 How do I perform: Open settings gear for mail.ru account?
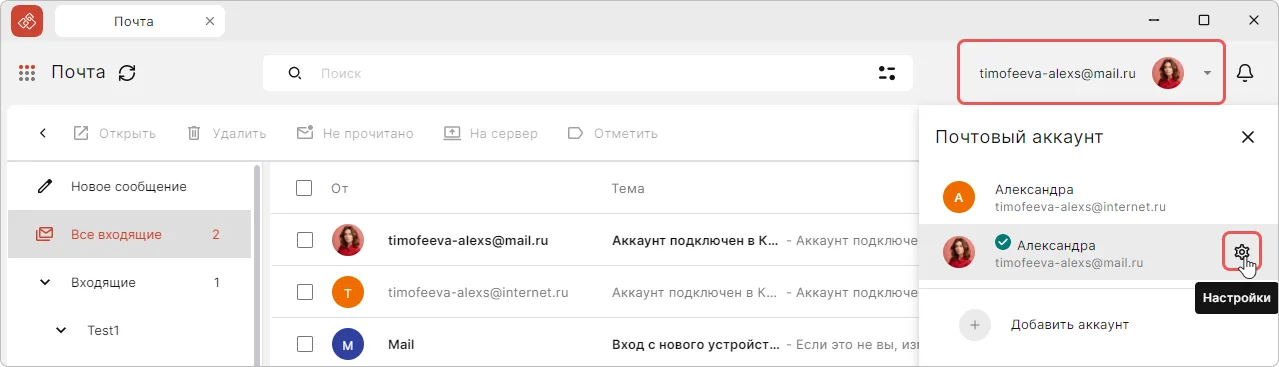pyautogui.click(x=1242, y=252)
